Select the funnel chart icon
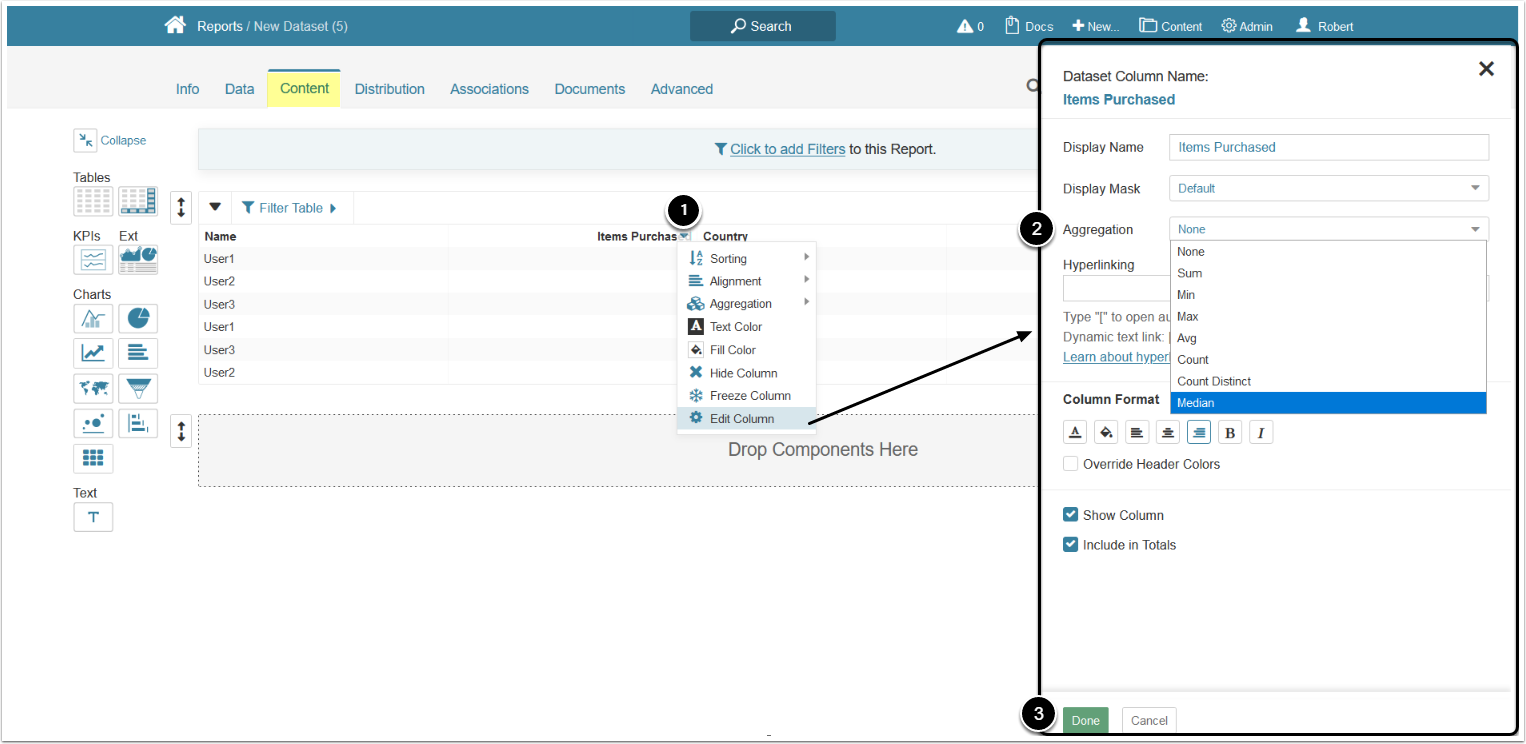The image size is (1526, 744). click(x=138, y=388)
